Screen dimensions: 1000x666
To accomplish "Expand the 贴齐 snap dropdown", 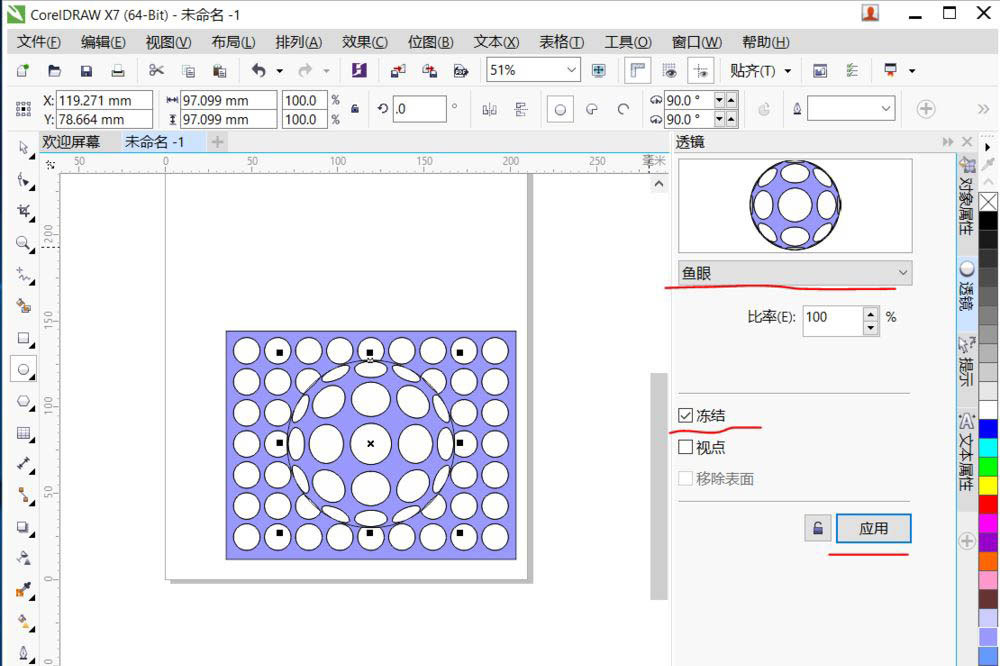I will click(787, 71).
